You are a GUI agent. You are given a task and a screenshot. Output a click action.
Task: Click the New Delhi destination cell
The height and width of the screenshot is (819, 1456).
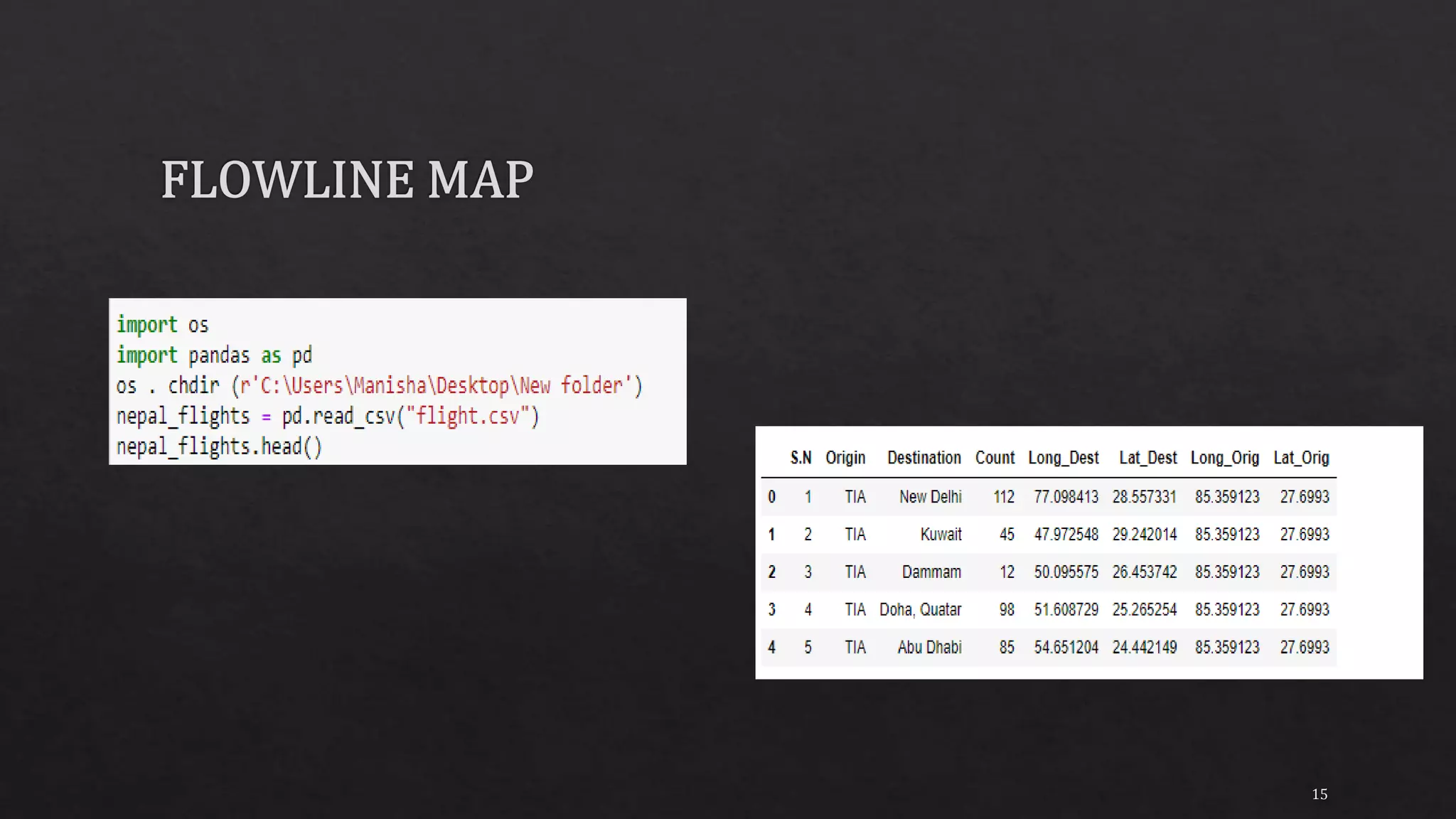click(930, 497)
